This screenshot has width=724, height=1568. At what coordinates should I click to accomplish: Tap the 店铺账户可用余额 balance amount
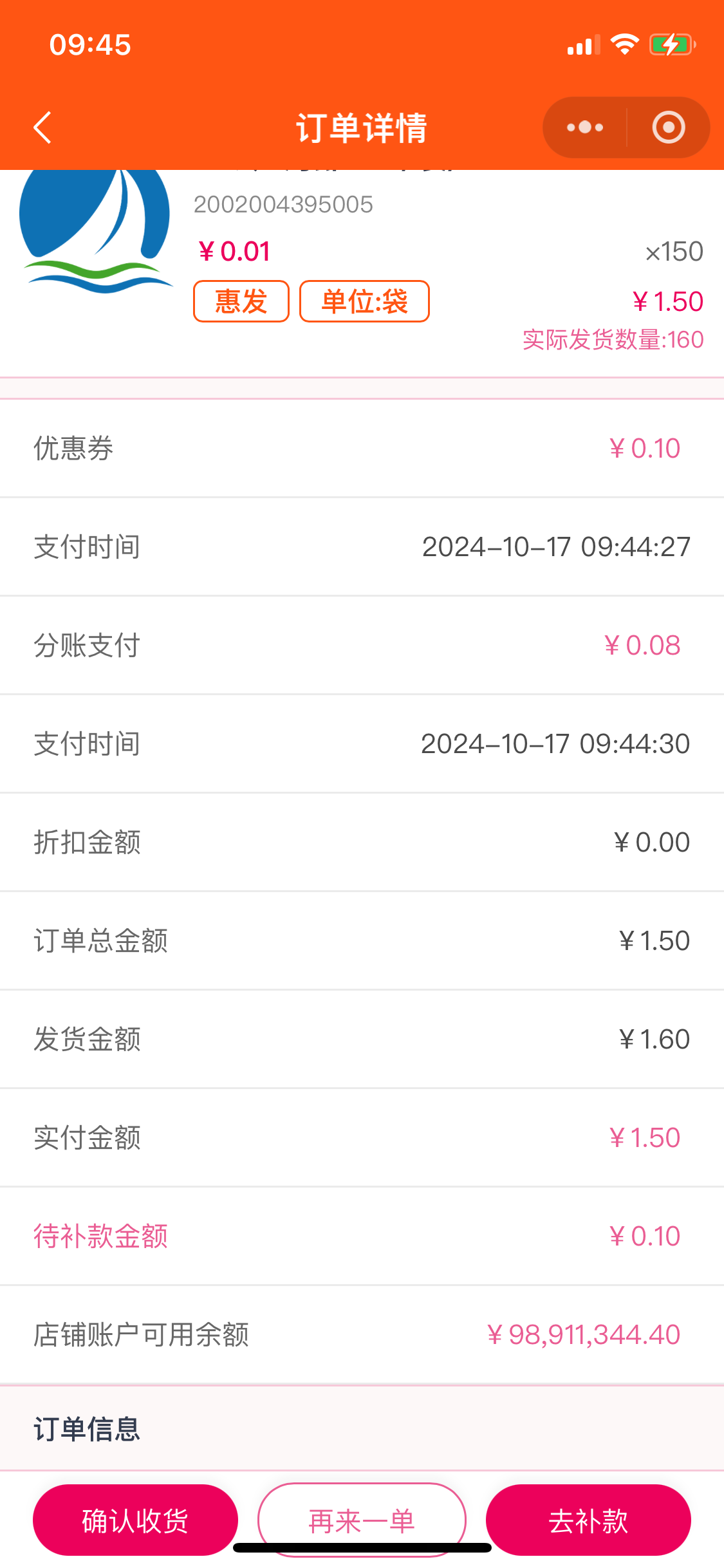point(583,1335)
